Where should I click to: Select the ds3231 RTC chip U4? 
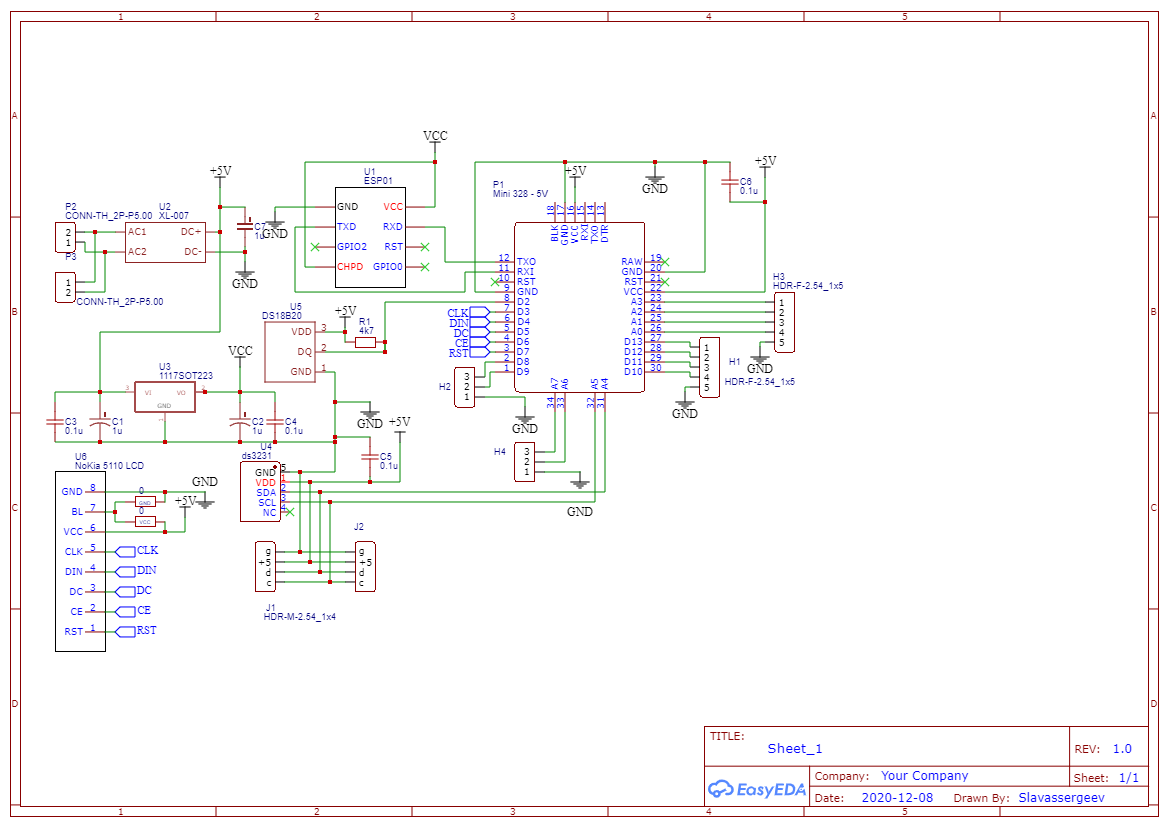click(260, 492)
